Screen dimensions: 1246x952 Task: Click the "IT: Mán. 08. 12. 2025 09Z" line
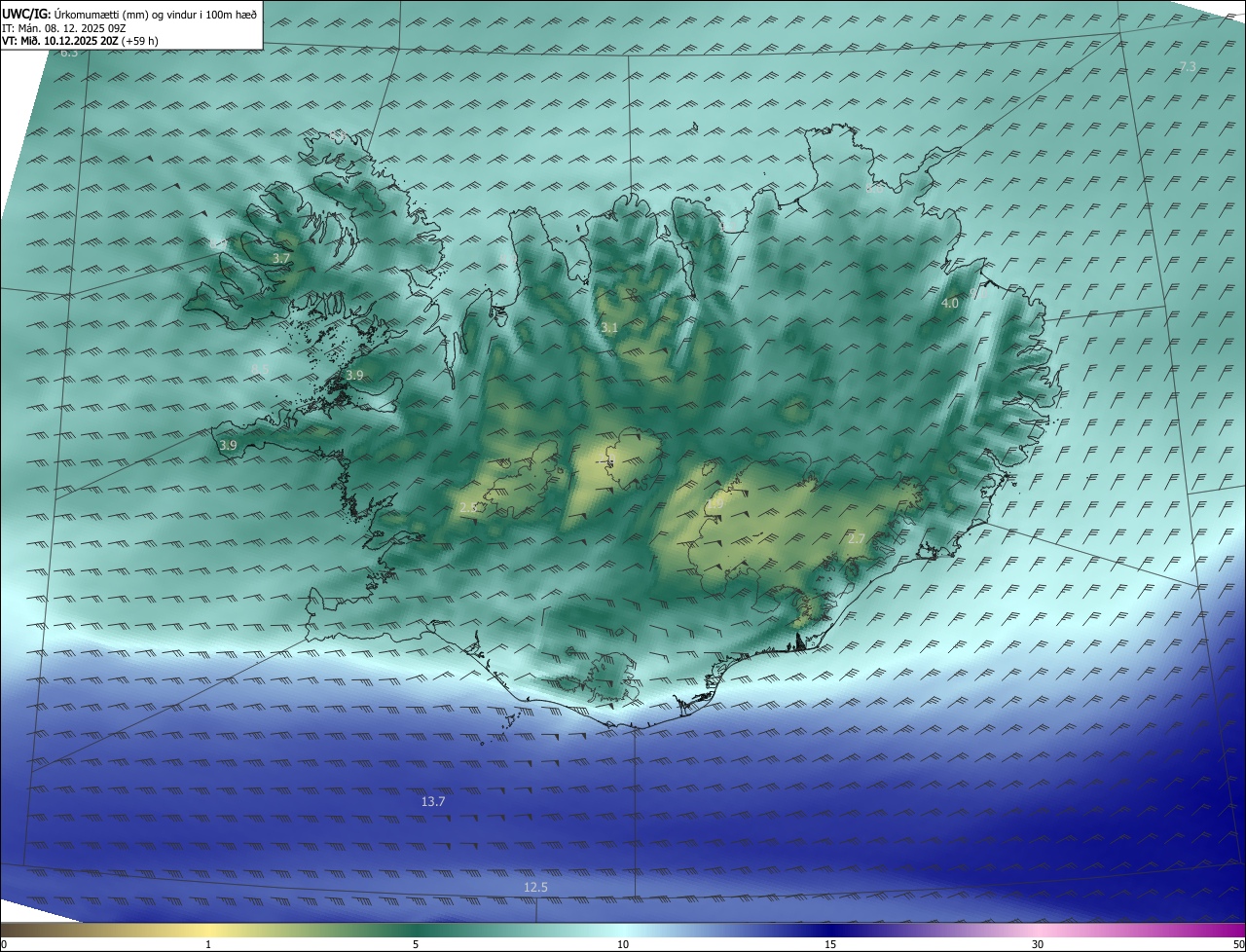coord(63,28)
